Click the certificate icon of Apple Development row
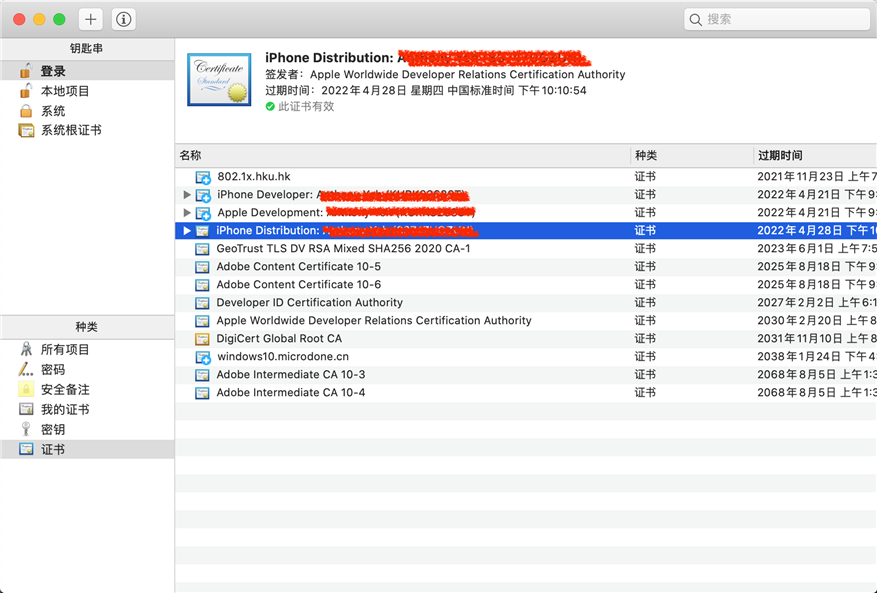 [202, 213]
